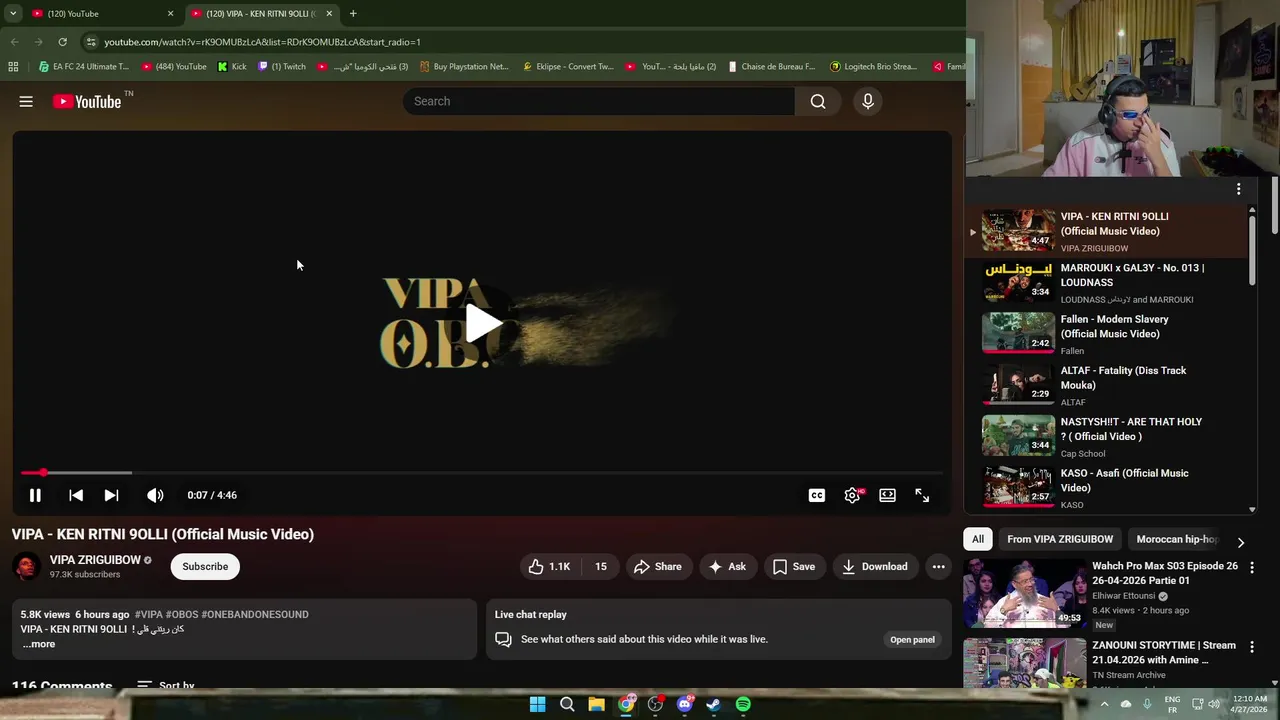
Task: Open panel for live chat replay
Action: [x=912, y=639]
